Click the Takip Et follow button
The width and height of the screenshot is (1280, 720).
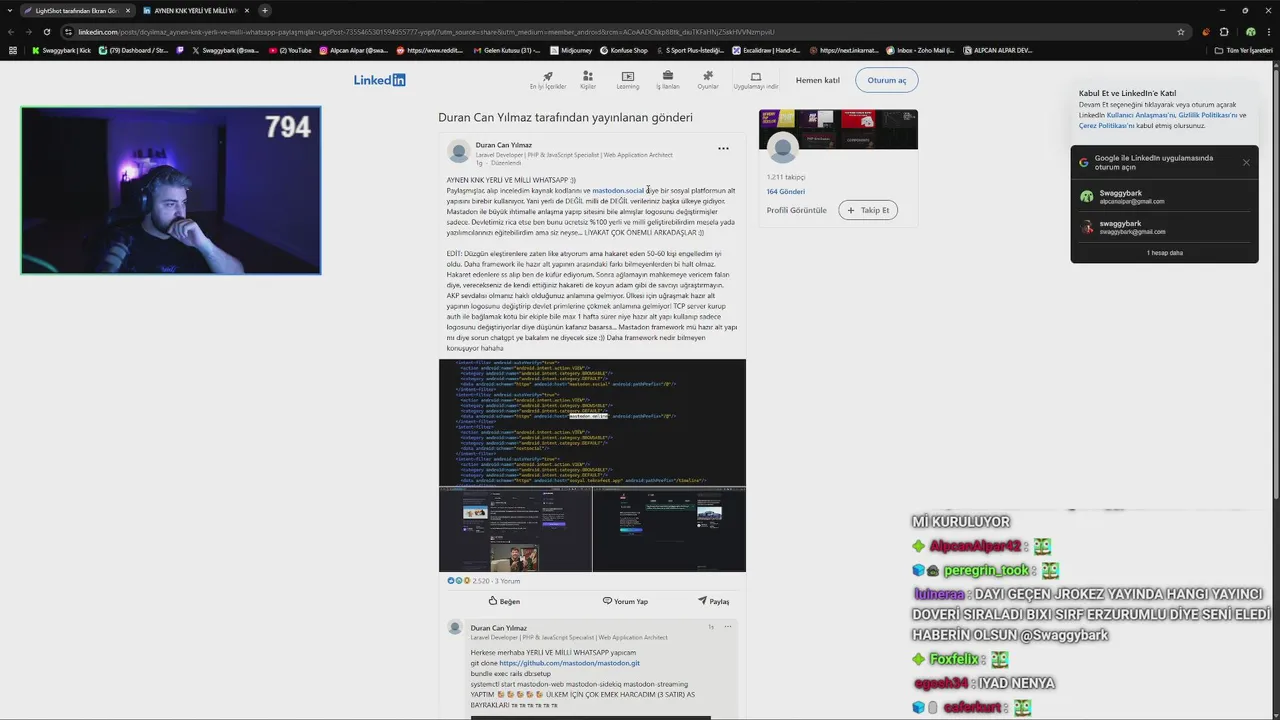(x=868, y=210)
